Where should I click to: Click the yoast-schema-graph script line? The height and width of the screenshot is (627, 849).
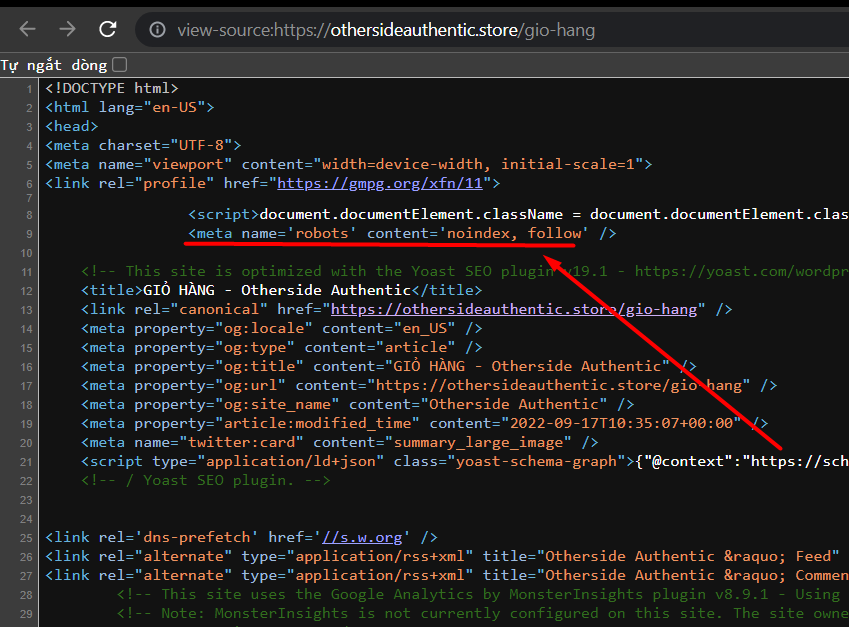(x=465, y=461)
